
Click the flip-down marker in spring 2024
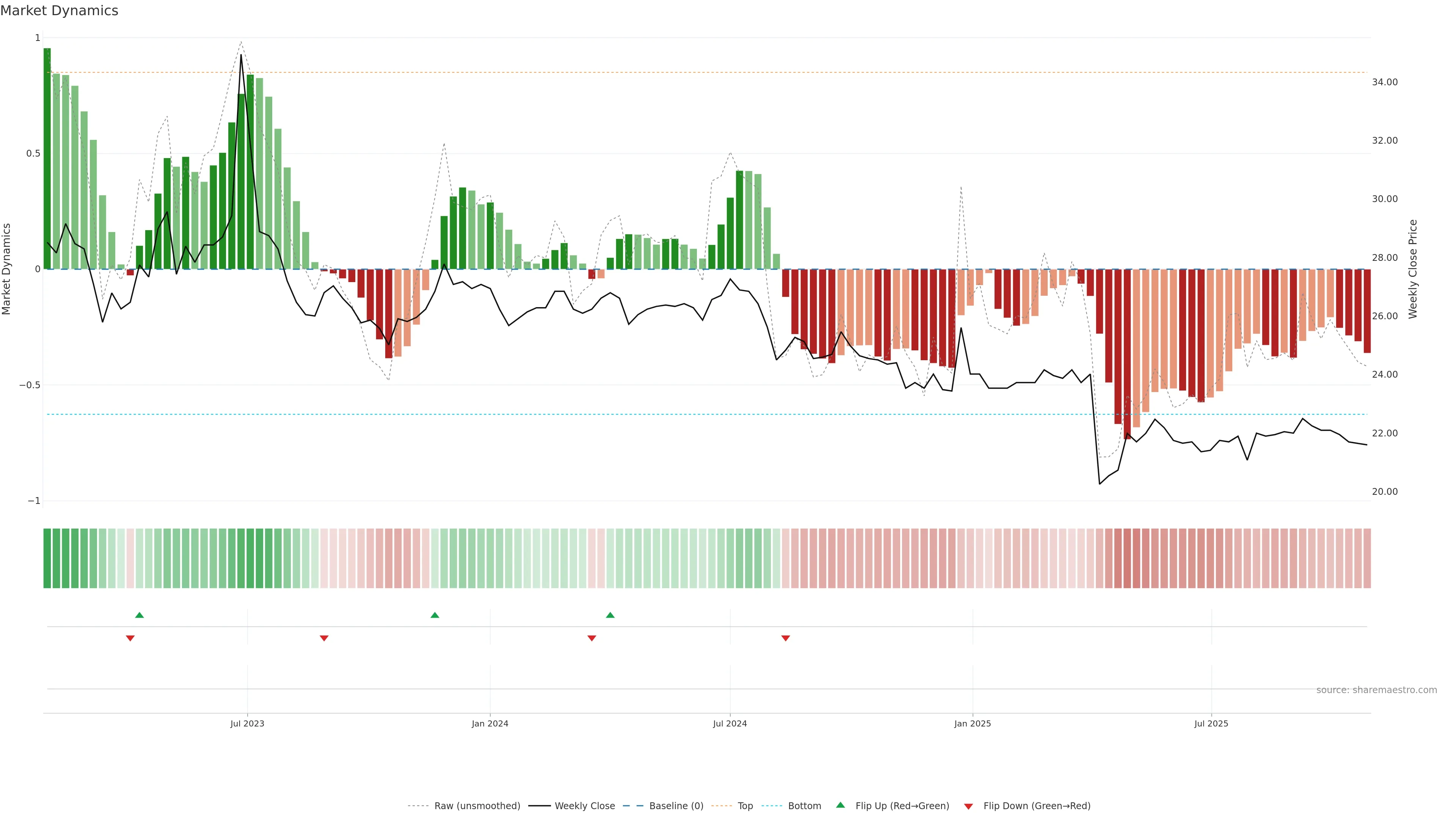591,638
